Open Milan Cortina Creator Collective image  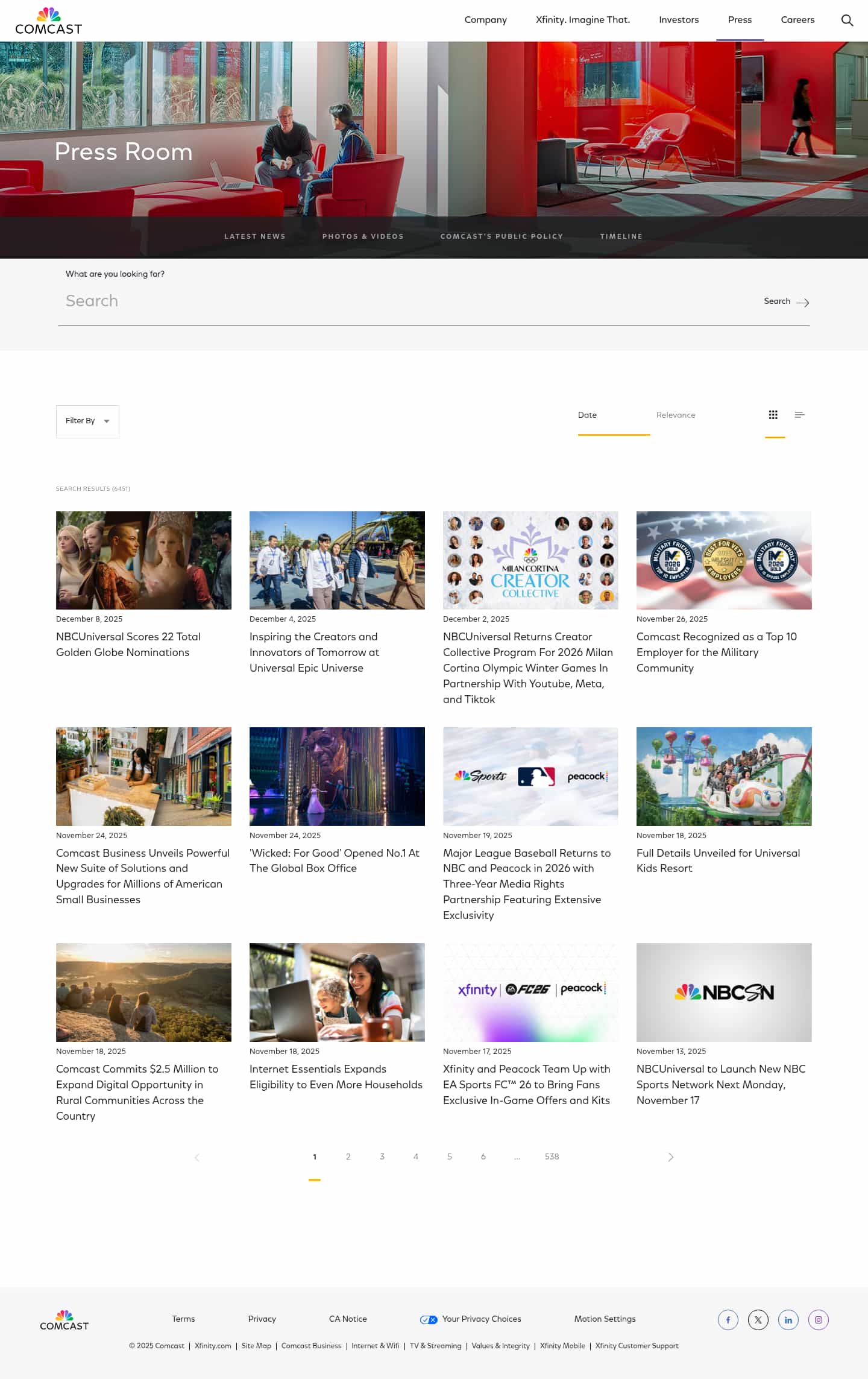click(x=530, y=560)
